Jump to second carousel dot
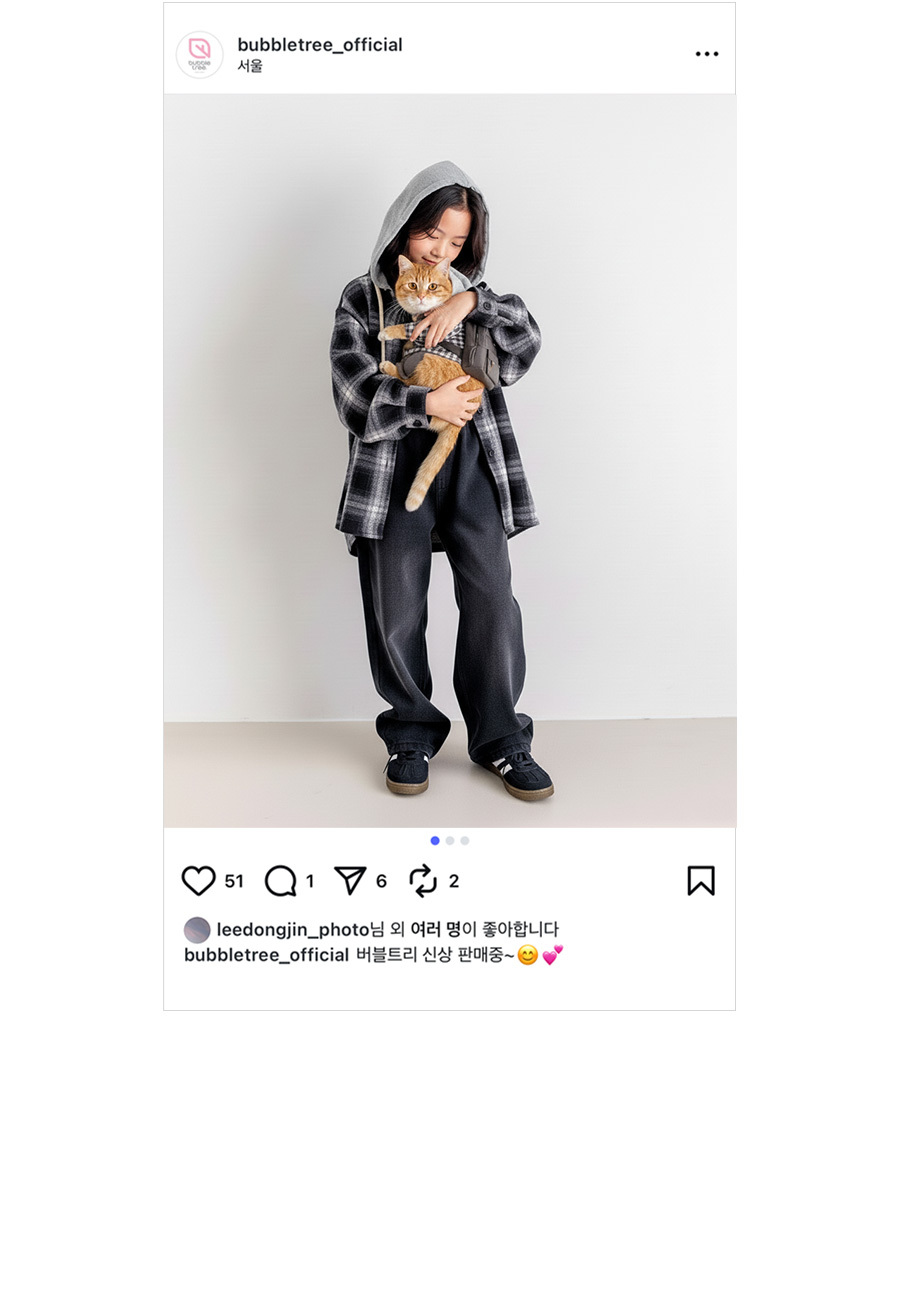 450,840
